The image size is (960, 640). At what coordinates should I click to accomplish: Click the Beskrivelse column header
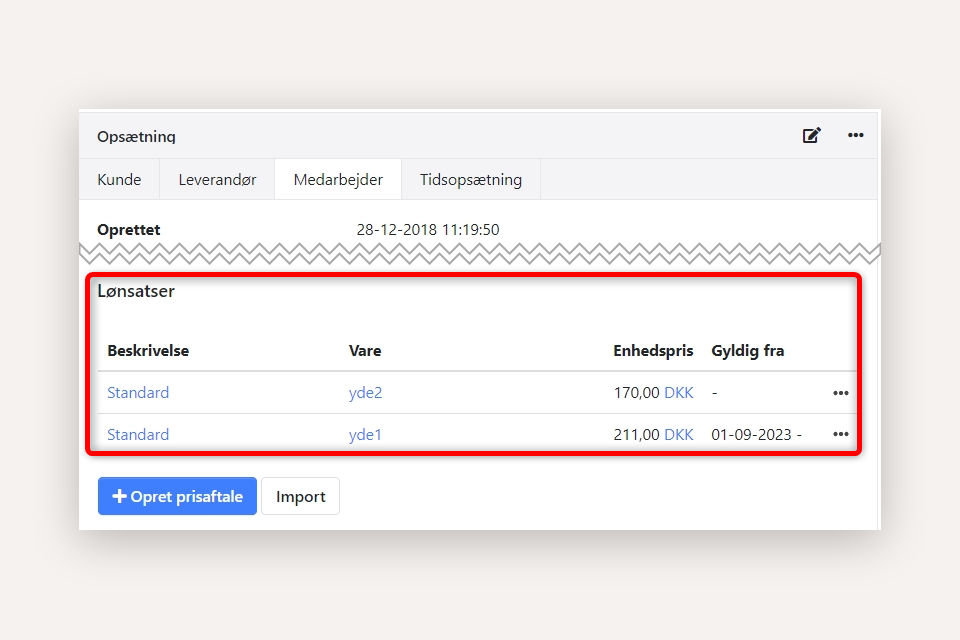point(148,351)
